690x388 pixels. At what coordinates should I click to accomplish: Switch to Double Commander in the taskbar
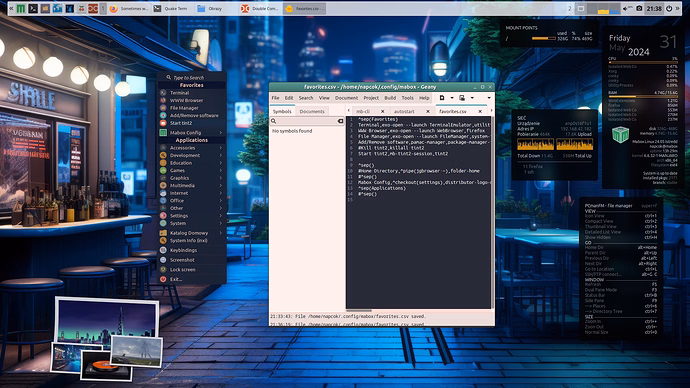260,8
